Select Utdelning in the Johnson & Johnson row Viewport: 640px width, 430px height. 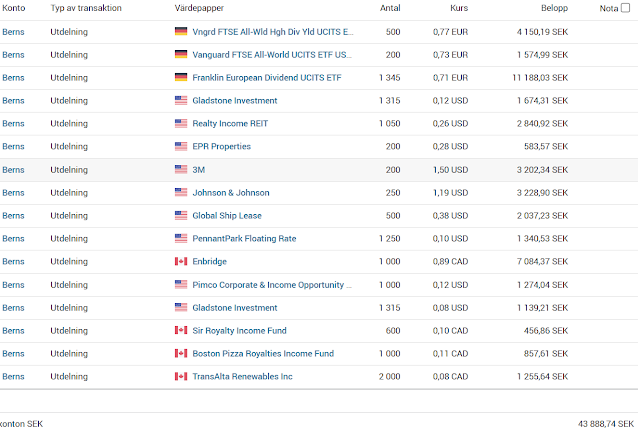tap(69, 193)
